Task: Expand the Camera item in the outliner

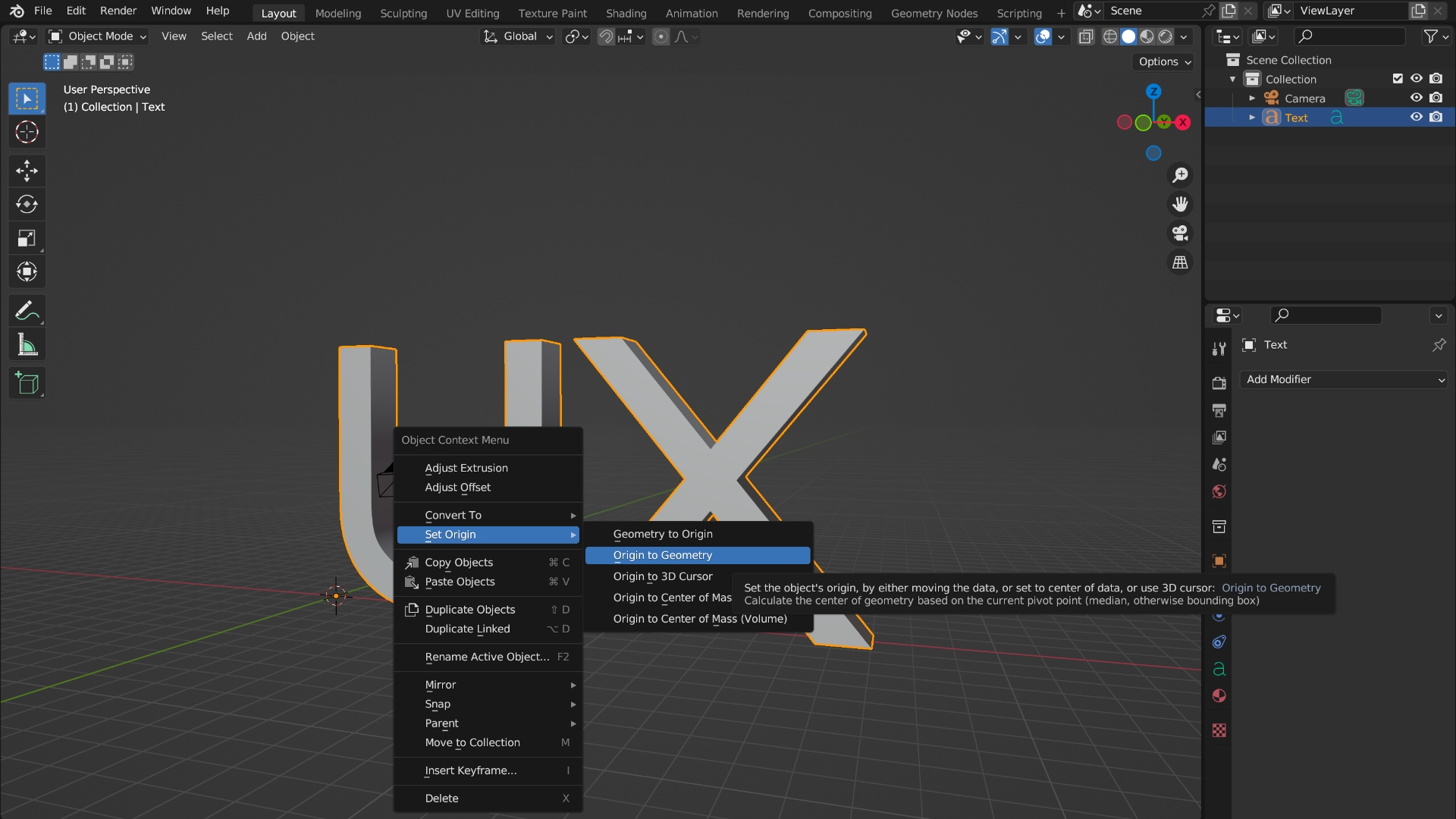Action: tap(1252, 99)
